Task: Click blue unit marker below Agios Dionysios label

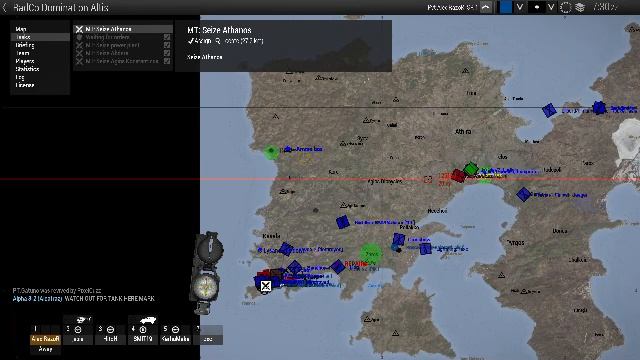Action: click(342, 222)
